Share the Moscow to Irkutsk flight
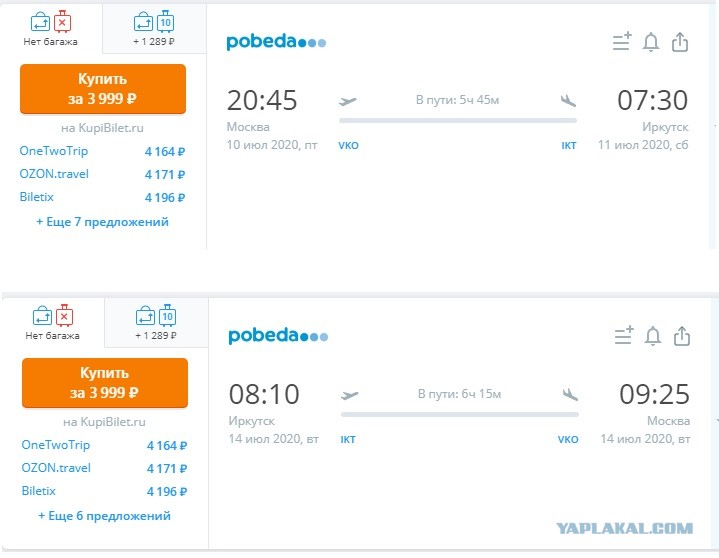The width and height of the screenshot is (719, 558). [x=680, y=42]
